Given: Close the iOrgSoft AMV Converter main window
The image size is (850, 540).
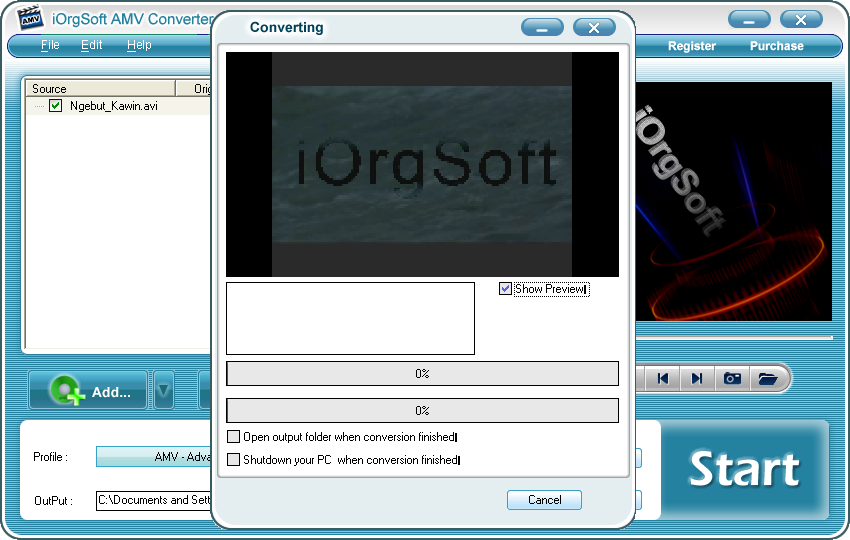Looking at the screenshot, I should (801, 20).
